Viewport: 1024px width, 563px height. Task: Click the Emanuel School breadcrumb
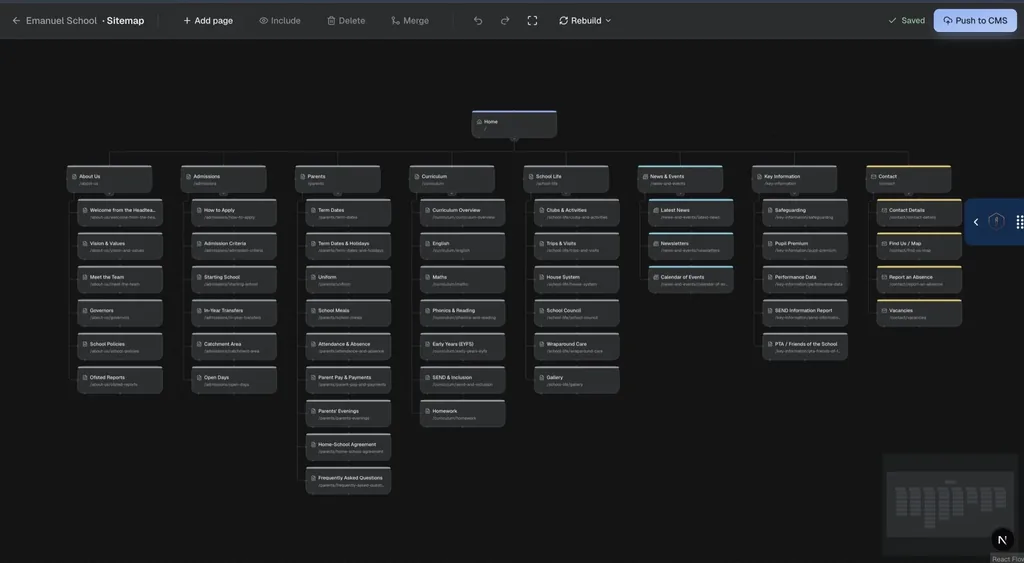[61, 21]
